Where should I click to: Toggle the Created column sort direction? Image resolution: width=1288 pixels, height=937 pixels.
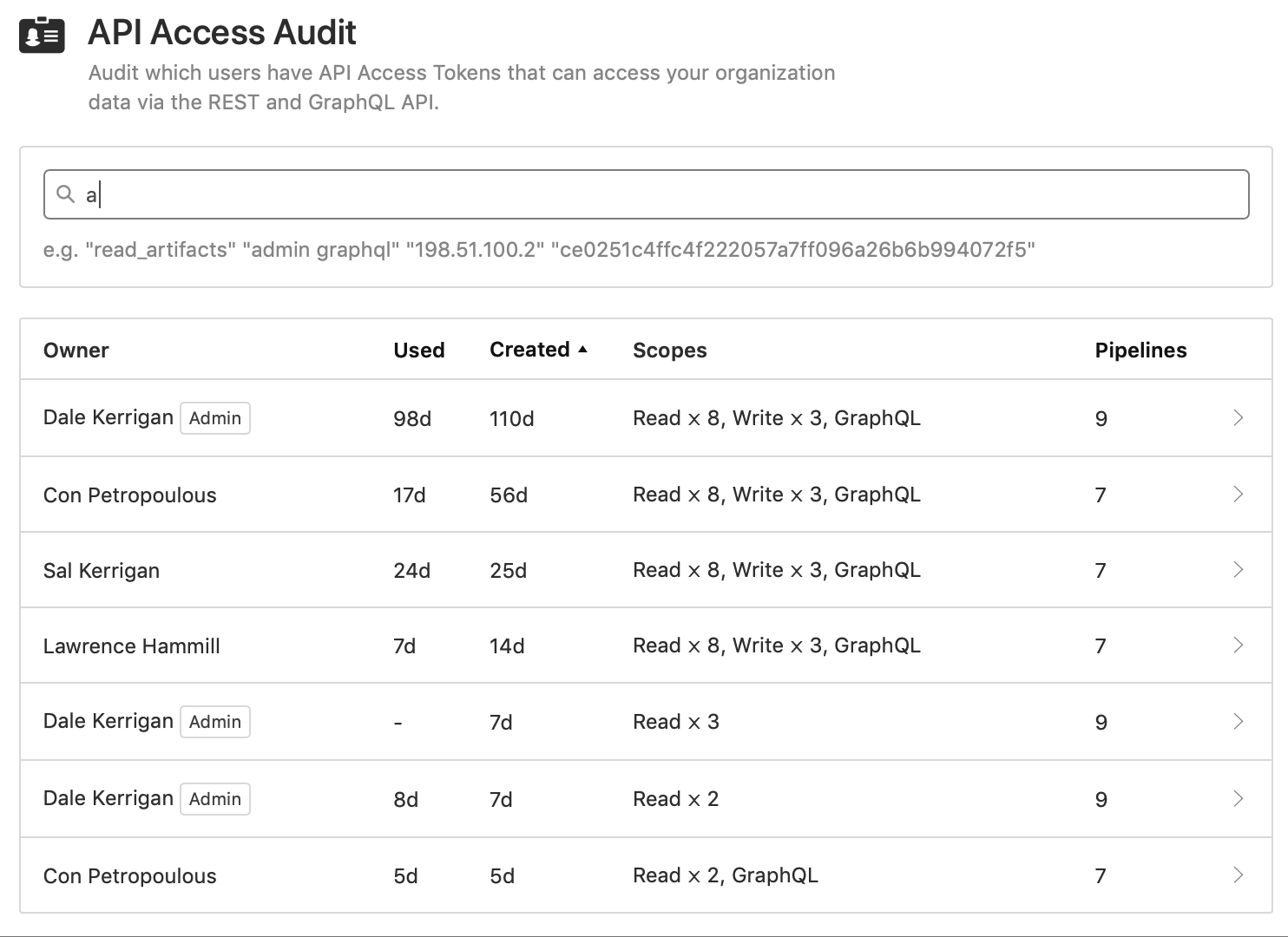coord(533,349)
